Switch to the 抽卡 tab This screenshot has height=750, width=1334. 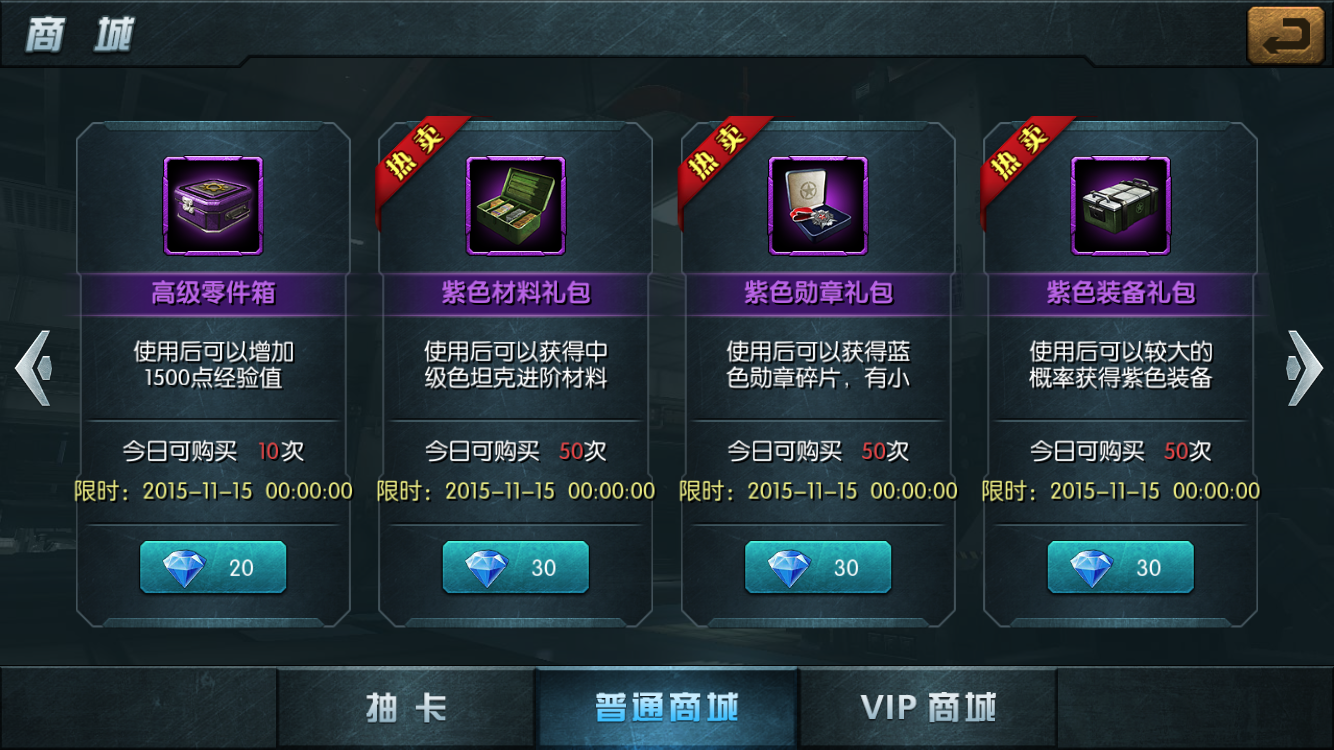point(406,708)
